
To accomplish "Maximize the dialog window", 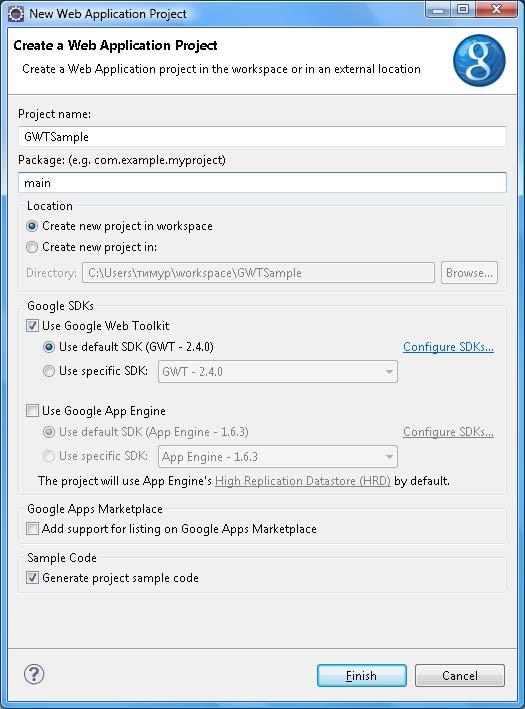I will [463, 9].
